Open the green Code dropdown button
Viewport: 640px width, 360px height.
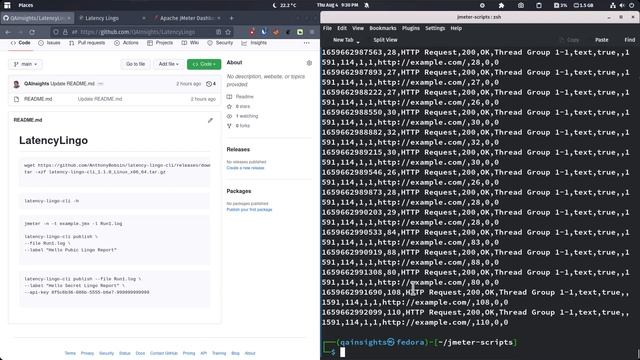coord(204,64)
